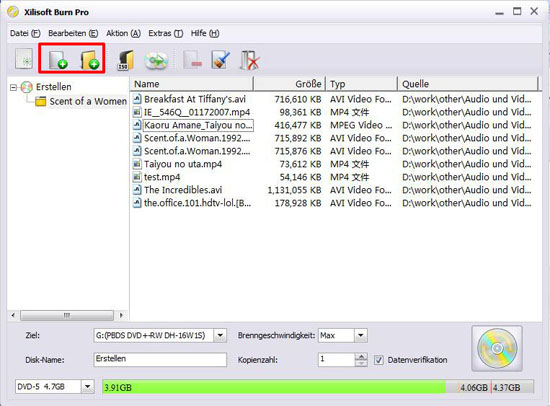Click the file icon beside The Incredibles.avi
Viewport: 550px width, 406px height.
click(x=137, y=190)
